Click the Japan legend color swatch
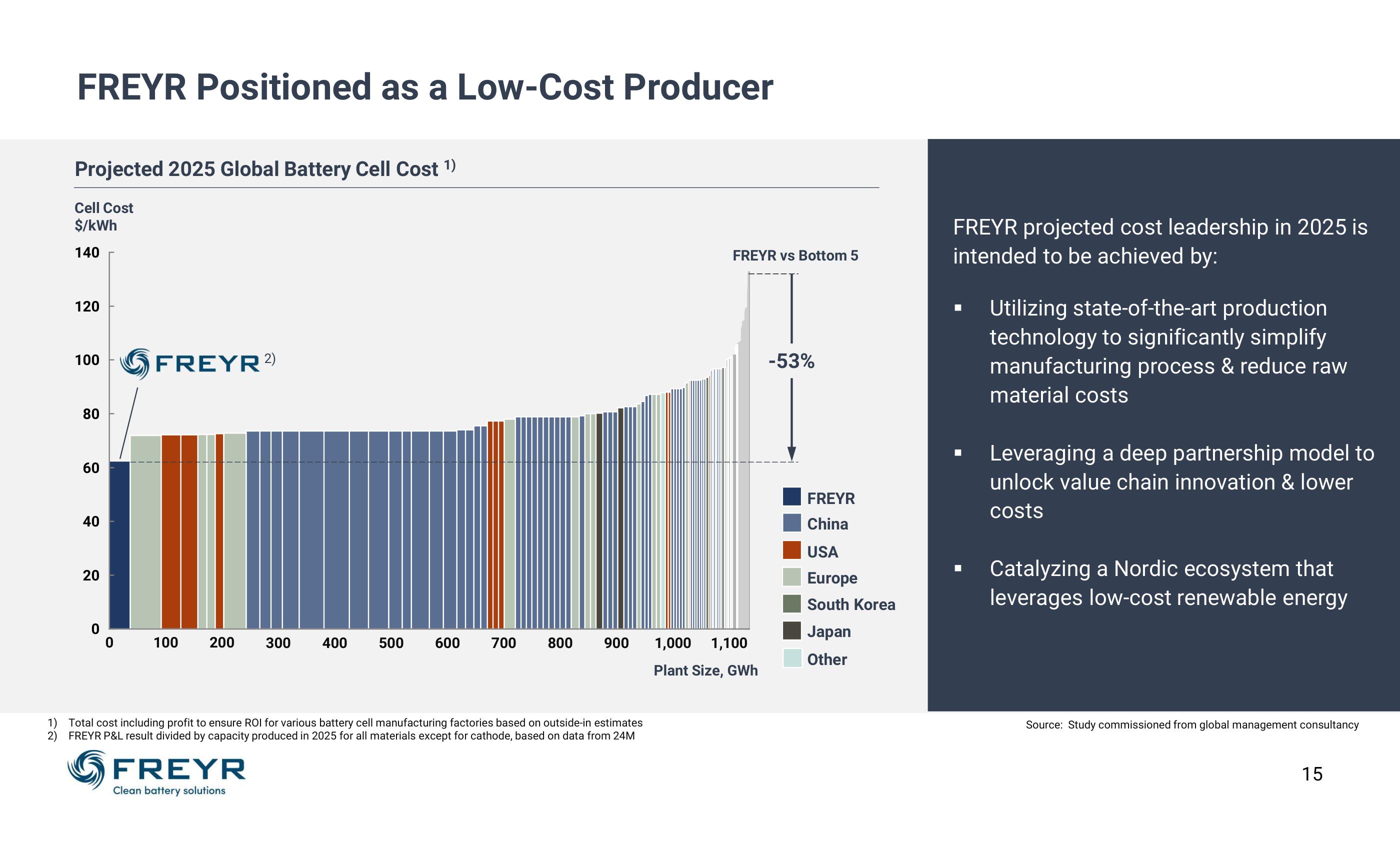 pos(791,630)
